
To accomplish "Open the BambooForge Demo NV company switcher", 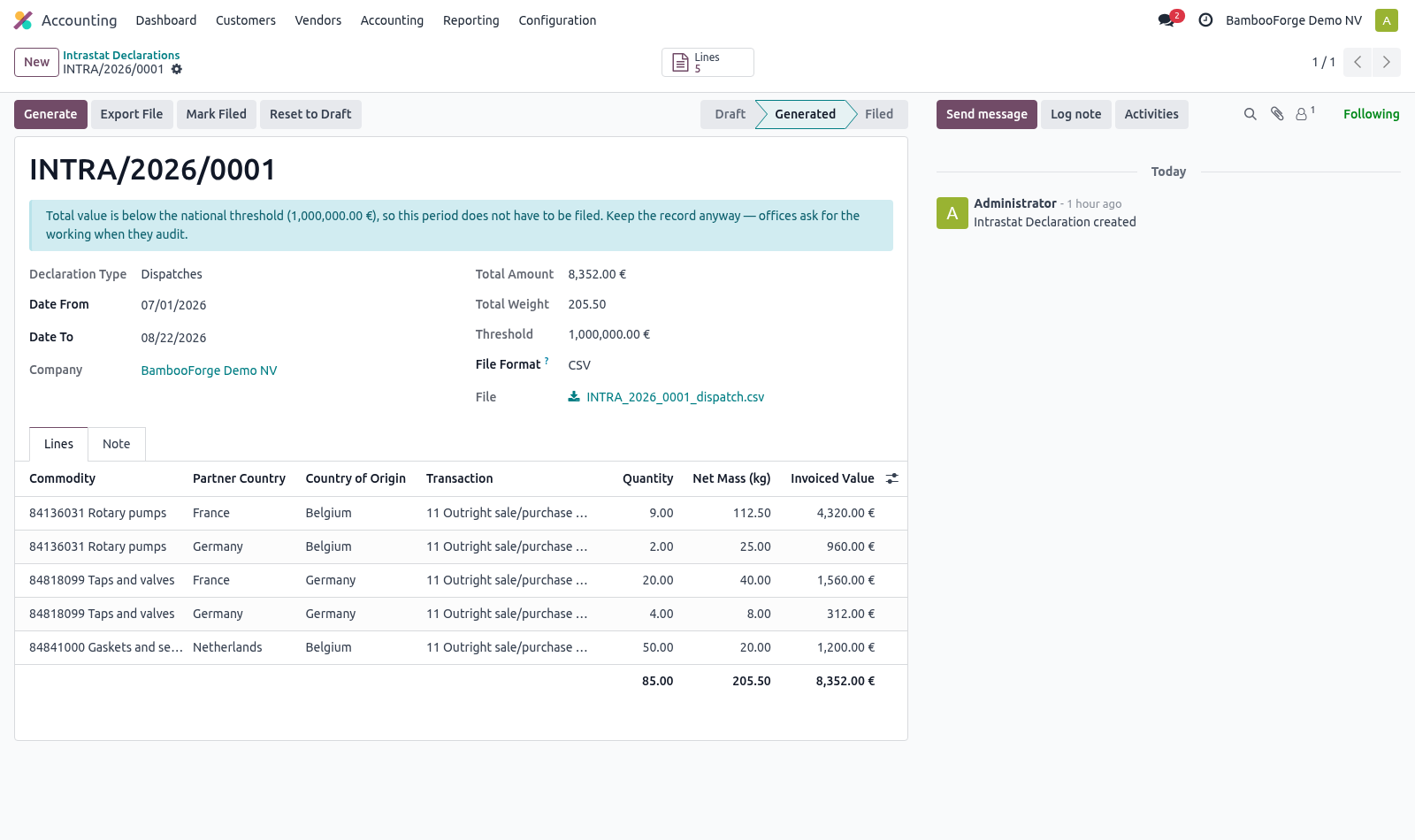I will (1293, 20).
